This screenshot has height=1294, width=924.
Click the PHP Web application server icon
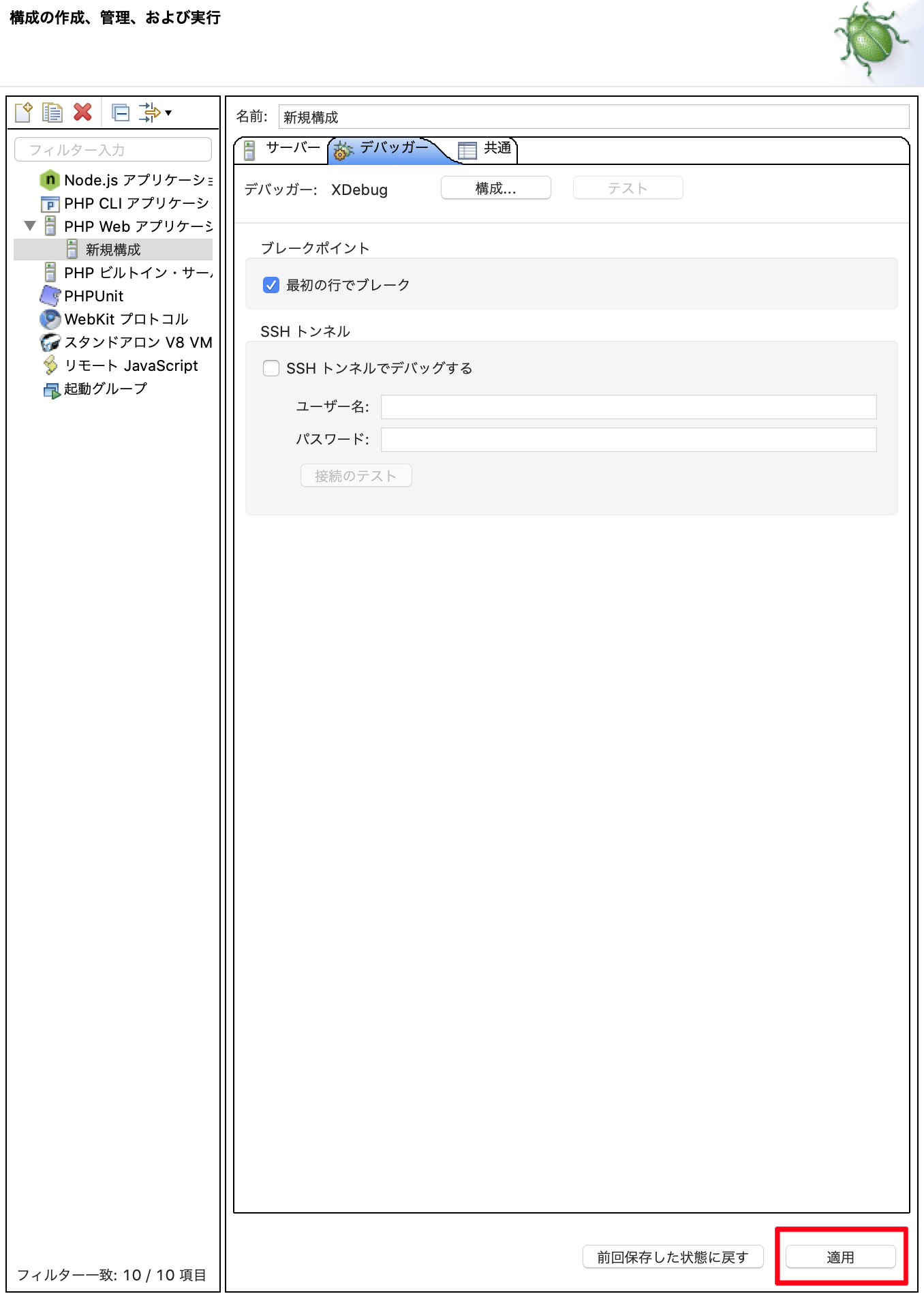50,226
